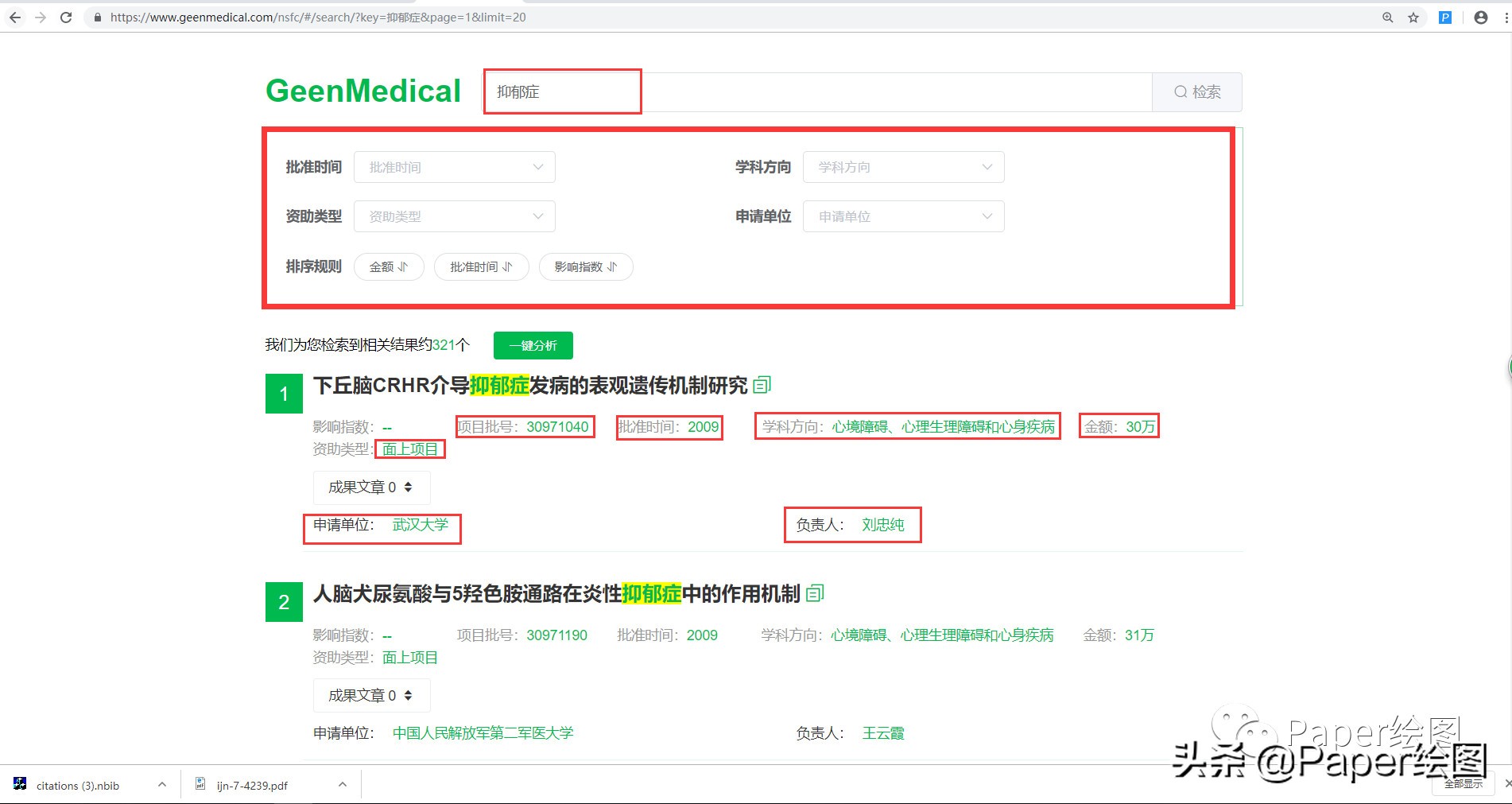Click the magnifier icon on the 检索 button
1512x804 pixels.
coord(1180,91)
